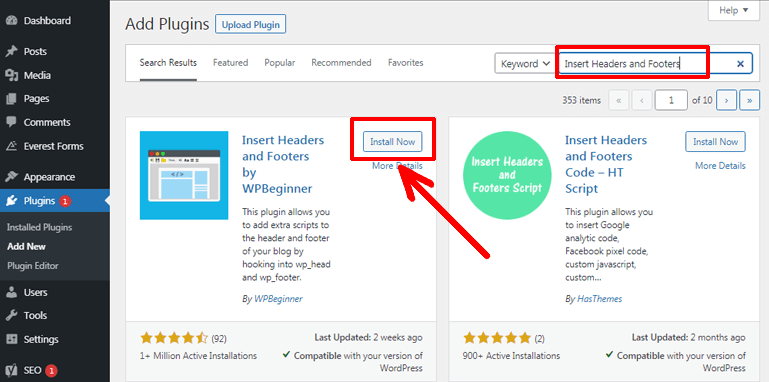Click the green HT Script plugin thumbnail
This screenshot has height=382, width=769.
(507, 175)
